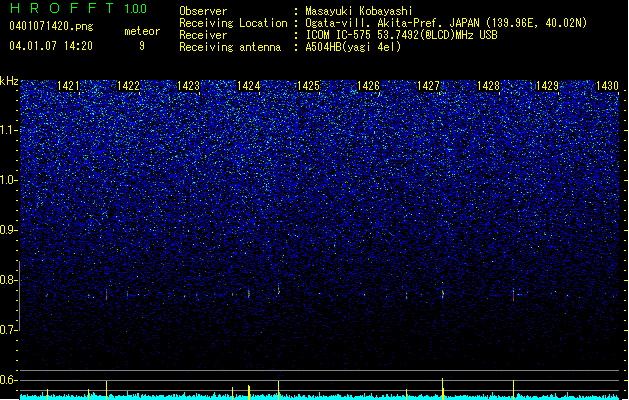Click the meteor count label
Viewport: 629px width, 400px height.
(x=142, y=31)
